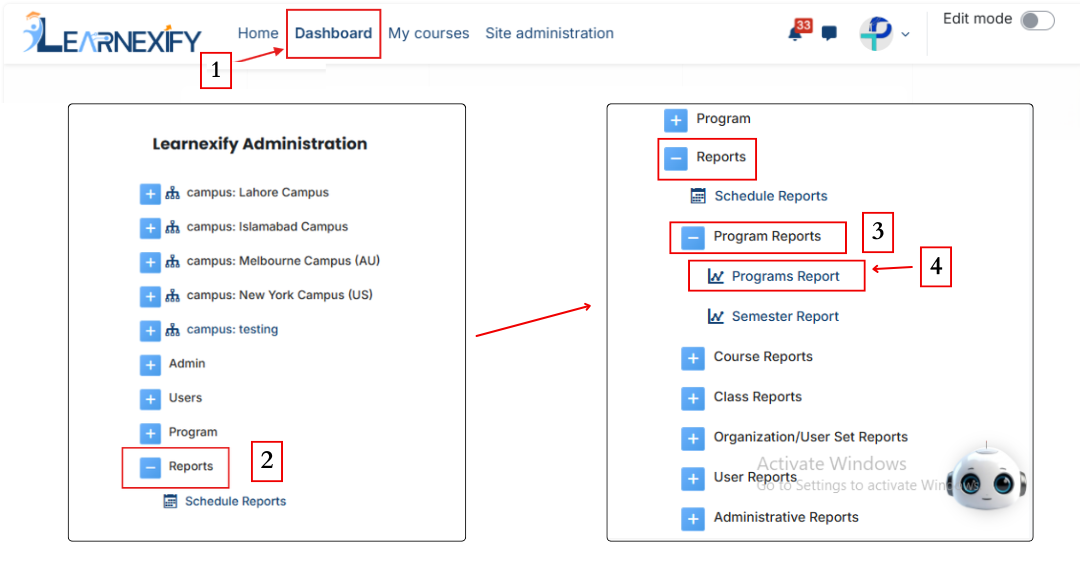Click the Semester Report chart icon
The image size is (1080, 566).
(716, 317)
